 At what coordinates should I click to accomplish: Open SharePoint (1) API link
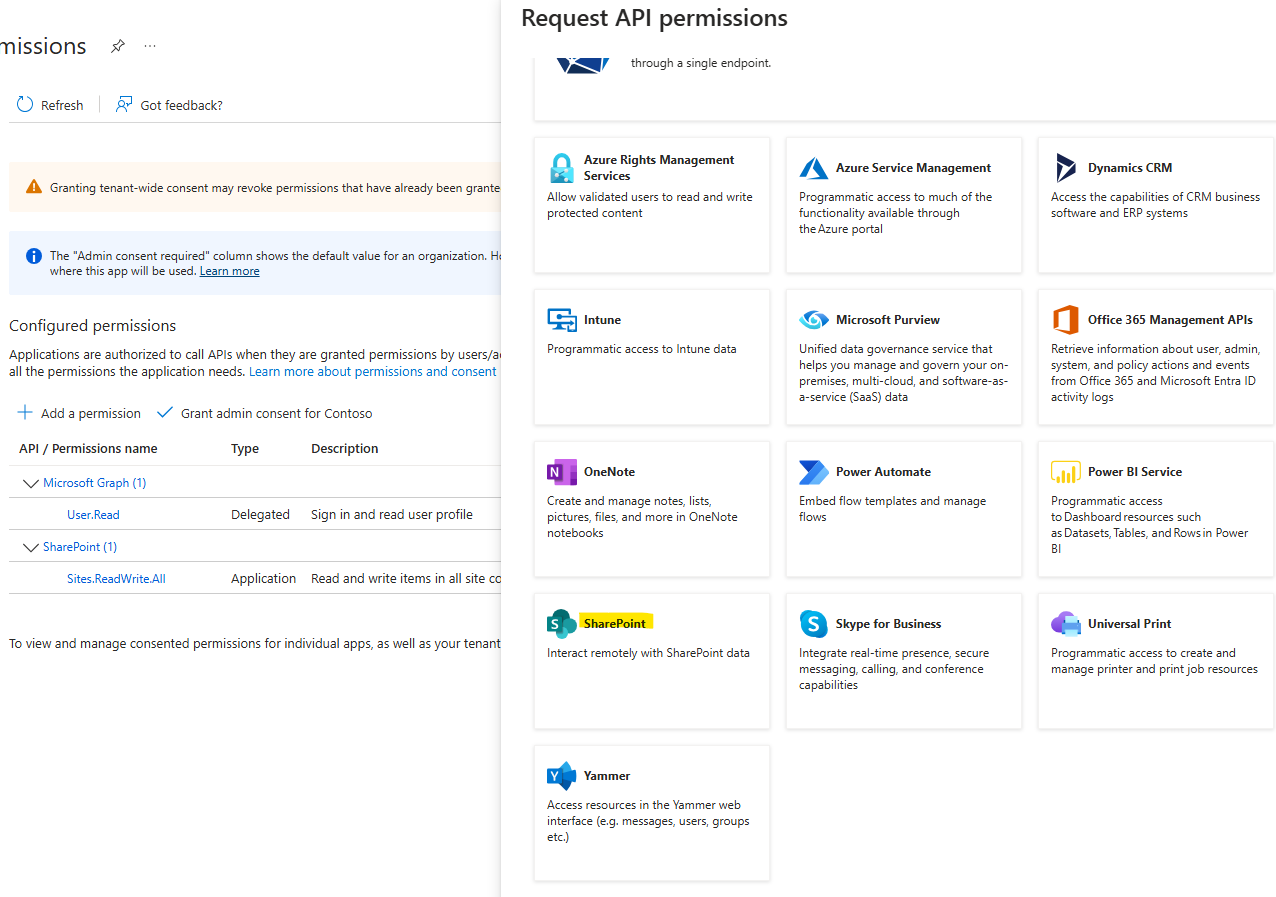pyautogui.click(x=80, y=547)
